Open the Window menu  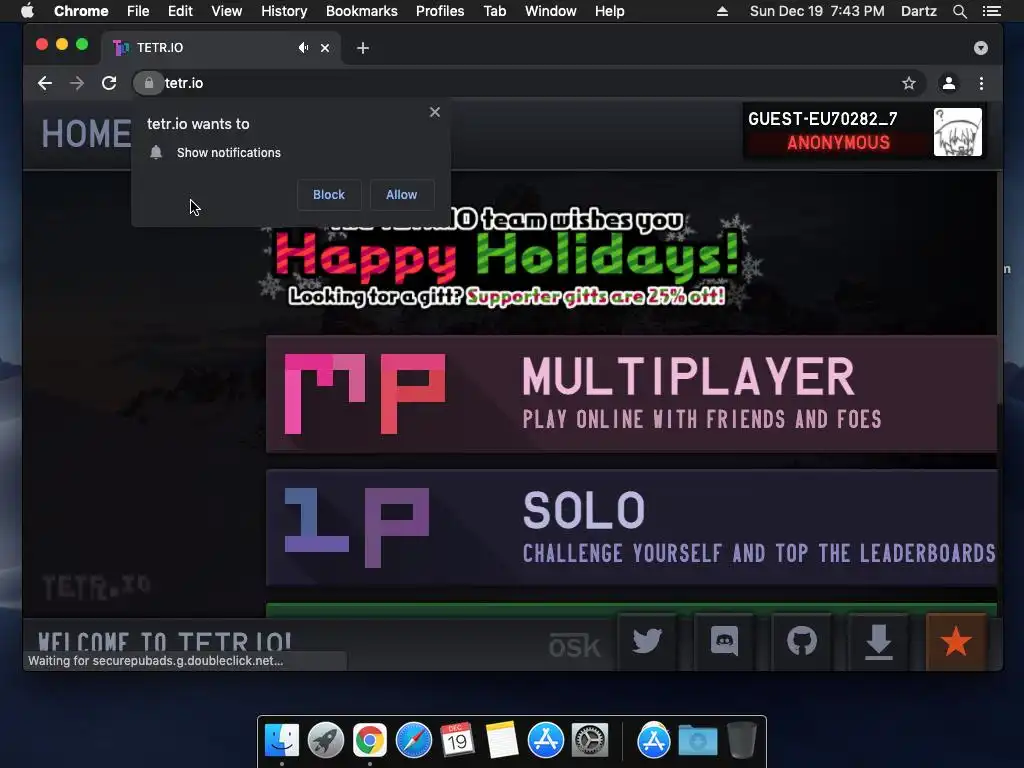click(x=551, y=11)
